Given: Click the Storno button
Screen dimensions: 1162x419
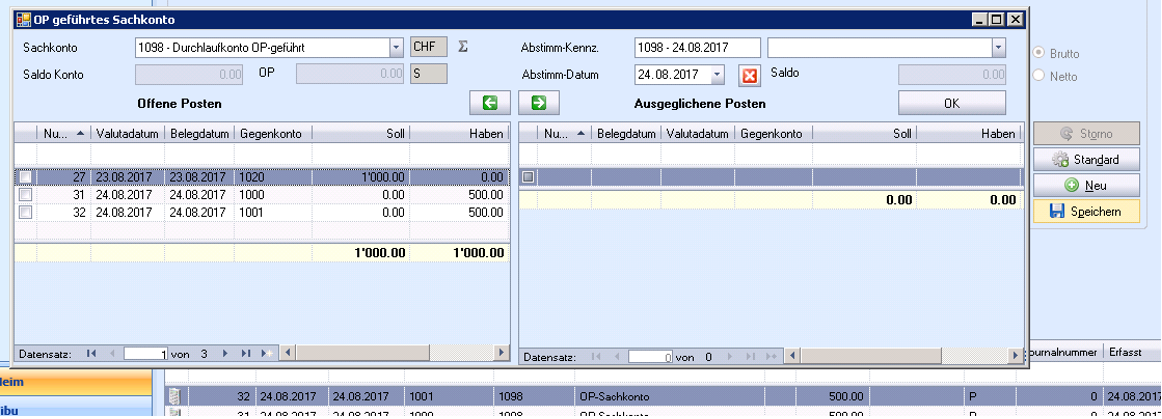Looking at the screenshot, I should coord(1086,134).
